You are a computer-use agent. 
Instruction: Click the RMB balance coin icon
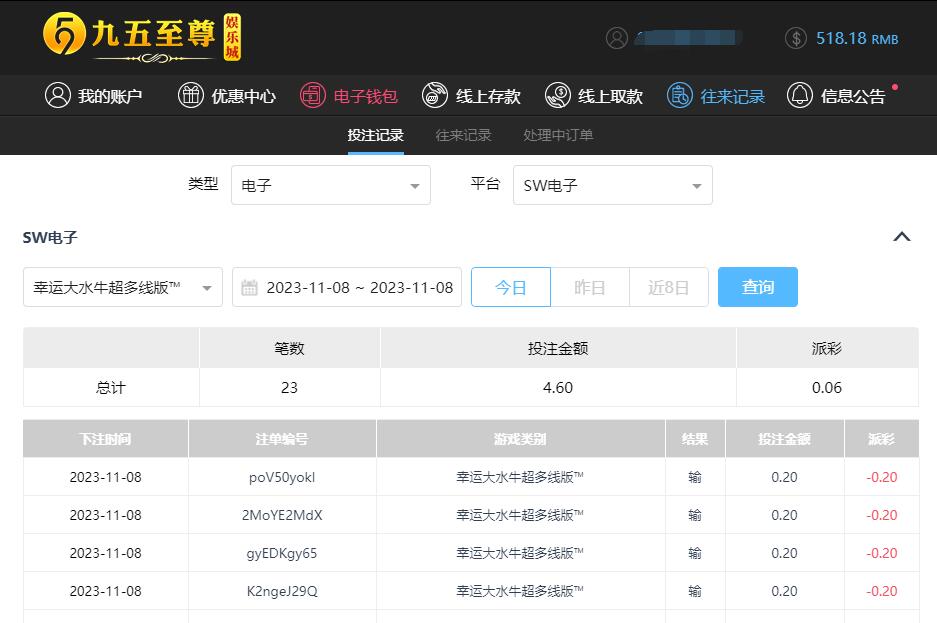click(x=796, y=38)
